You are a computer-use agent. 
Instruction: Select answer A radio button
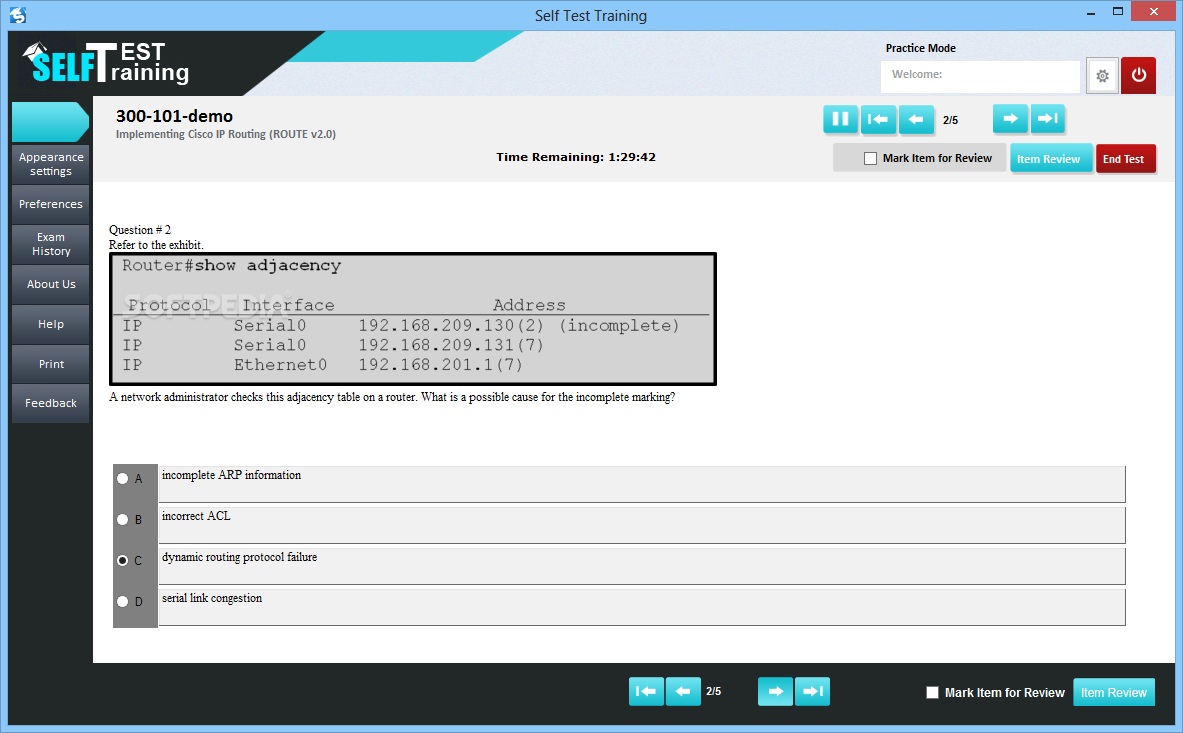[x=122, y=478]
